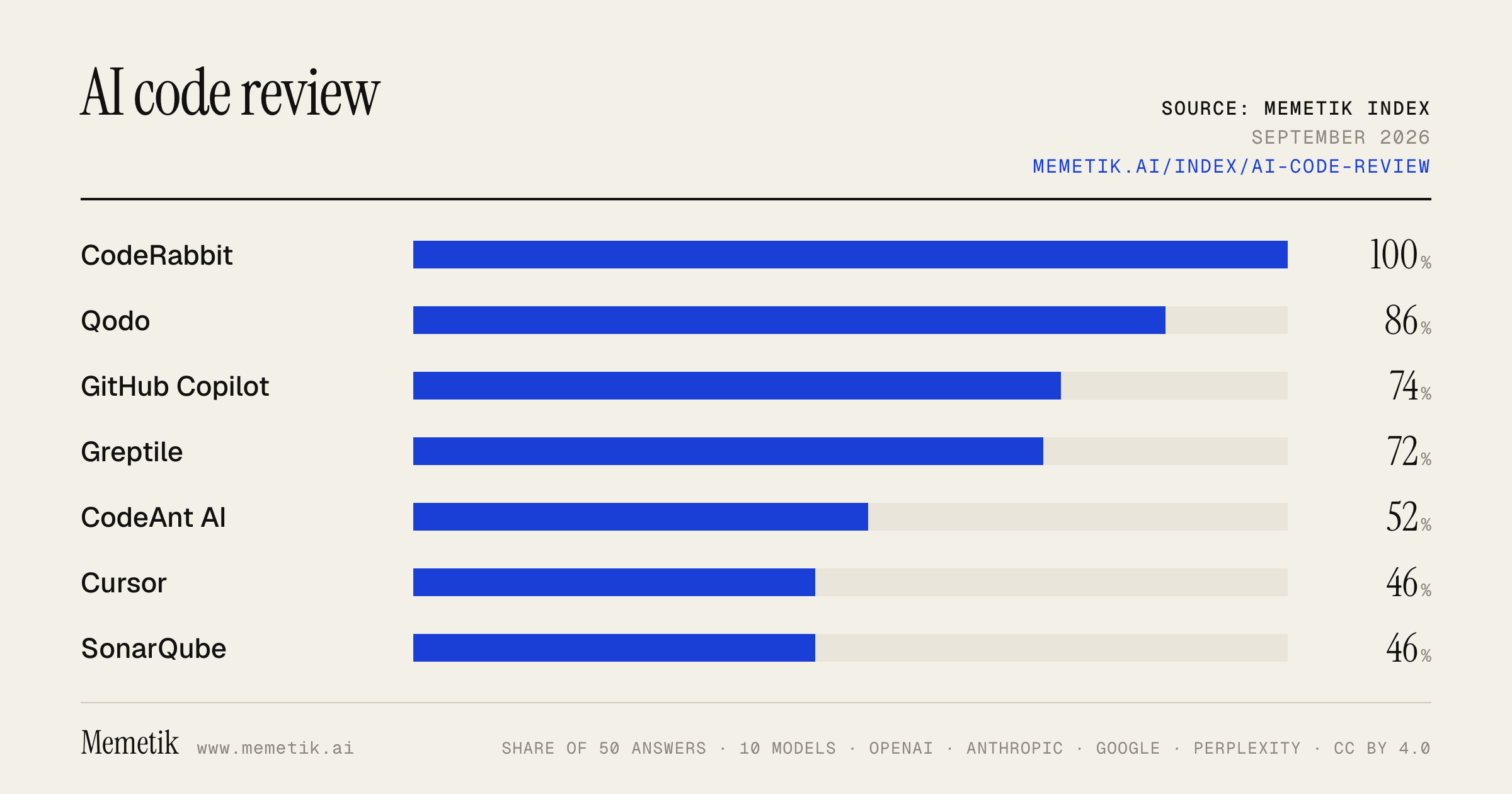This screenshot has height=794, width=1512.
Task: Click the Cursor share bar
Action: [850, 582]
